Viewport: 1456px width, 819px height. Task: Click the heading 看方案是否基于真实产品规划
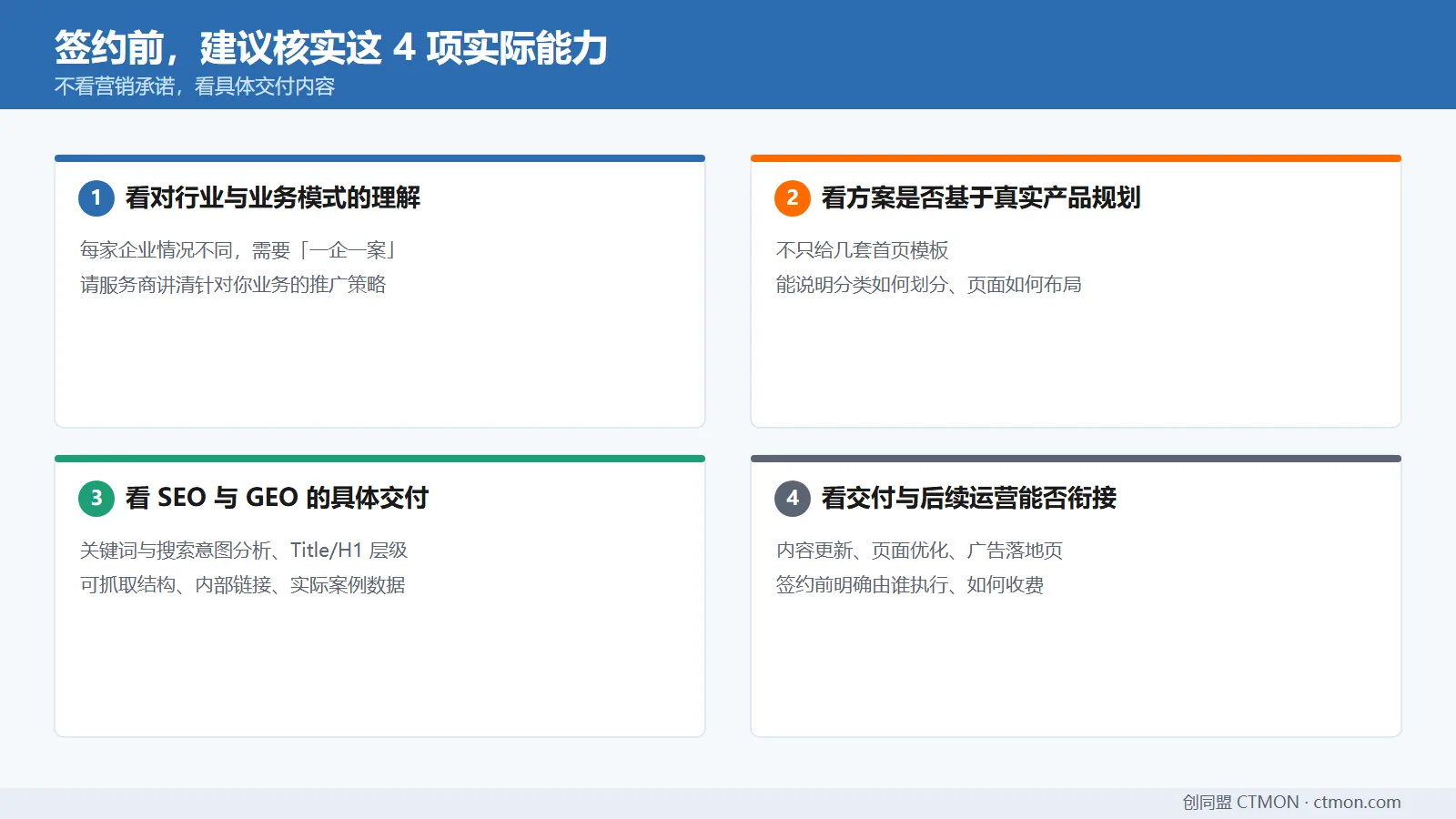tap(981, 197)
